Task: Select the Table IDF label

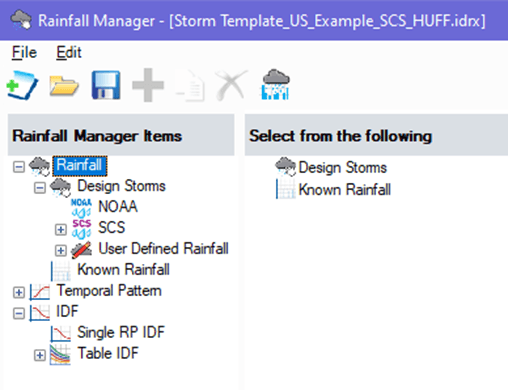Action: coord(108,353)
